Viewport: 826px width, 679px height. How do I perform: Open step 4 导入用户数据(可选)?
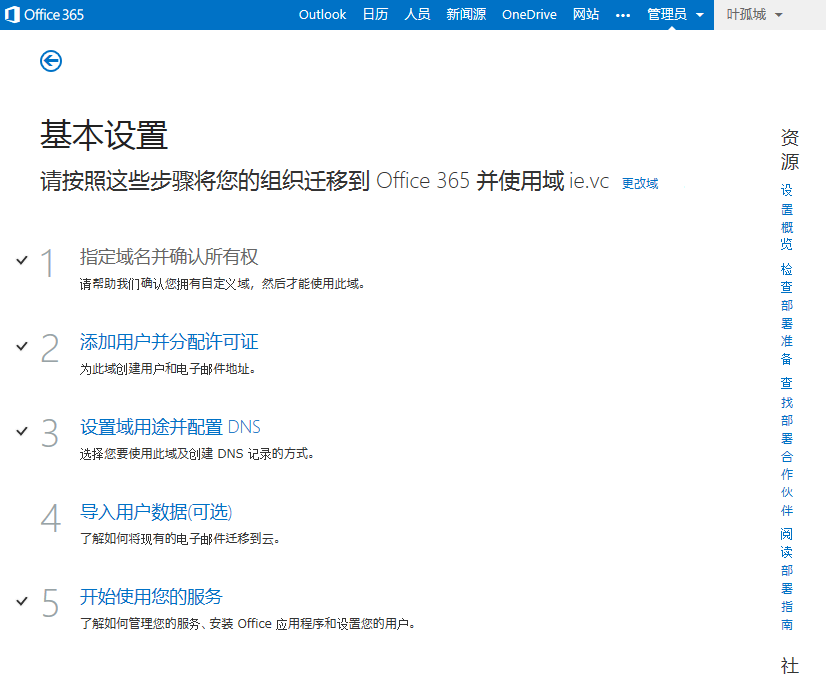[156, 512]
